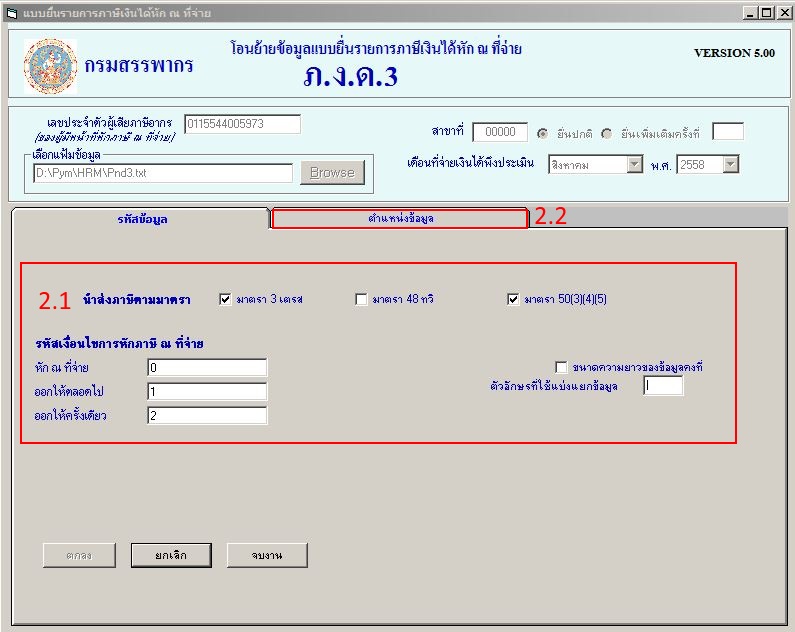Click the data separator character field
The height and width of the screenshot is (632, 795).
pyautogui.click(x=662, y=386)
